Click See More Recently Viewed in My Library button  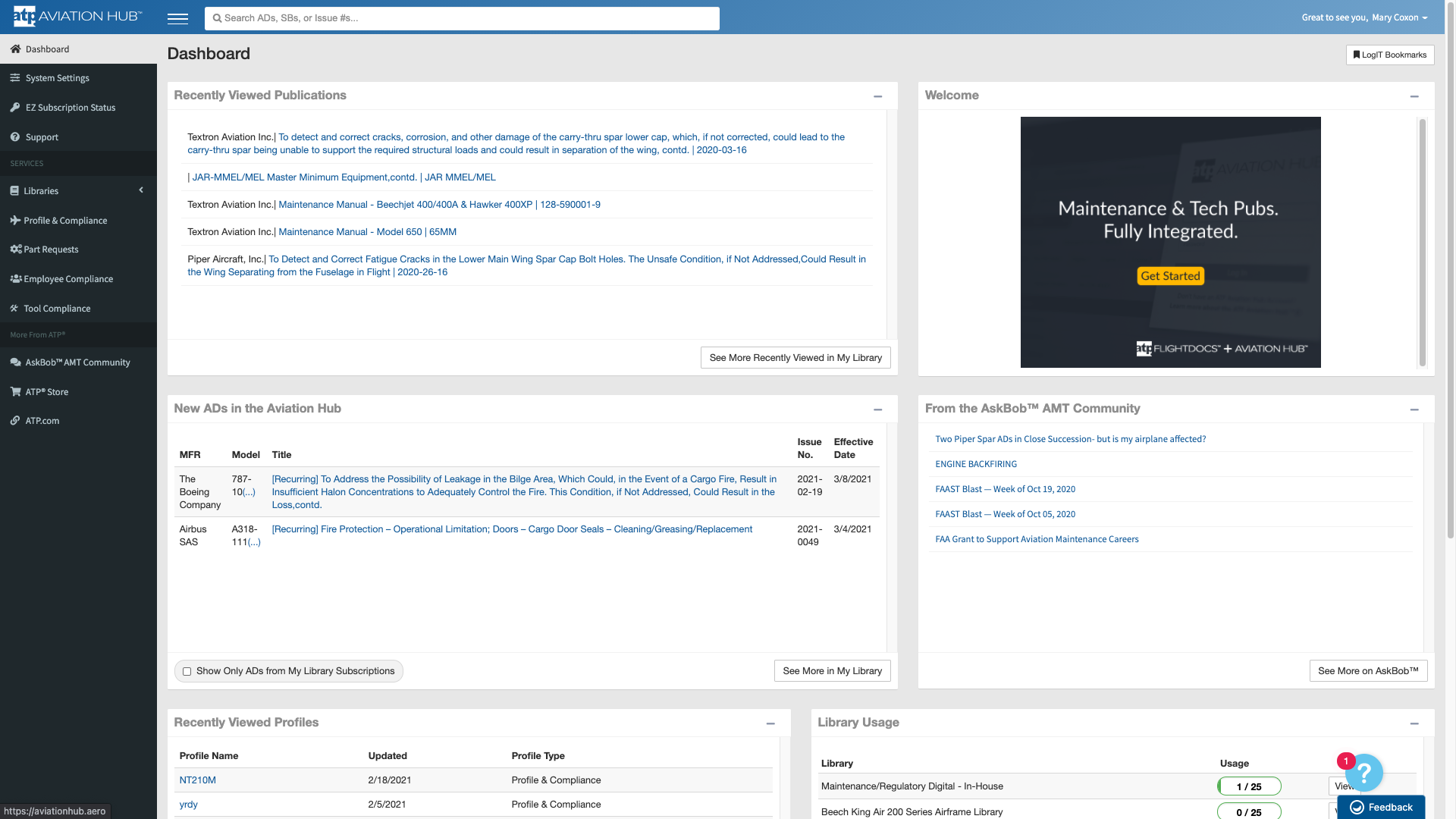(795, 357)
